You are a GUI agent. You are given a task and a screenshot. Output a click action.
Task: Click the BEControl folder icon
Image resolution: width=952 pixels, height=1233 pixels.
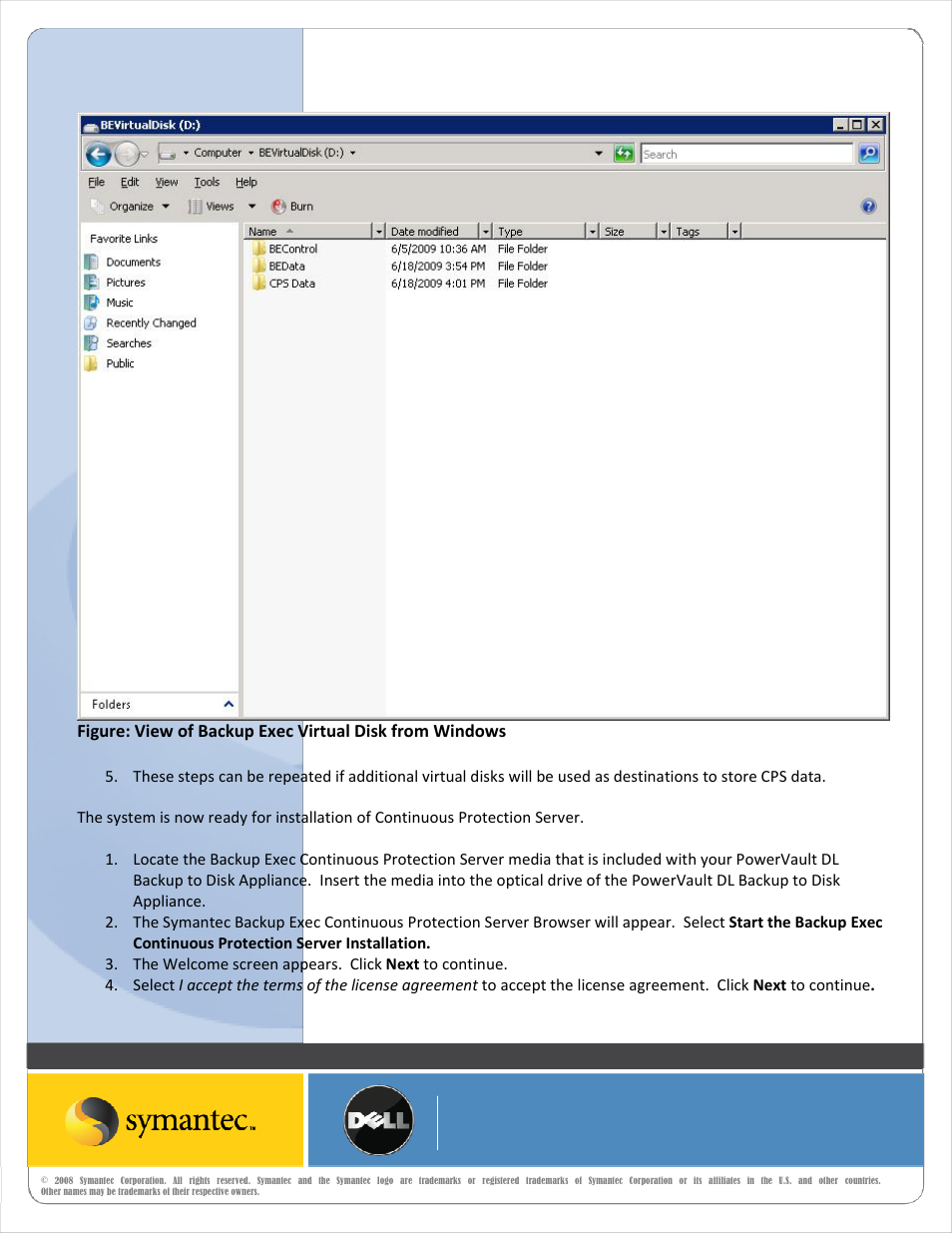coord(258,249)
